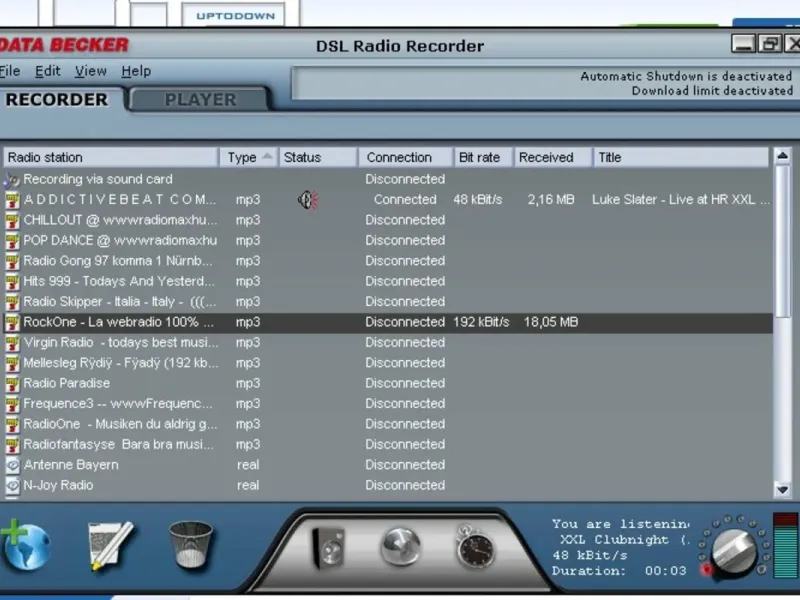
Task: Select the Antenne Bayern station row
Action: pyautogui.click(x=388, y=465)
